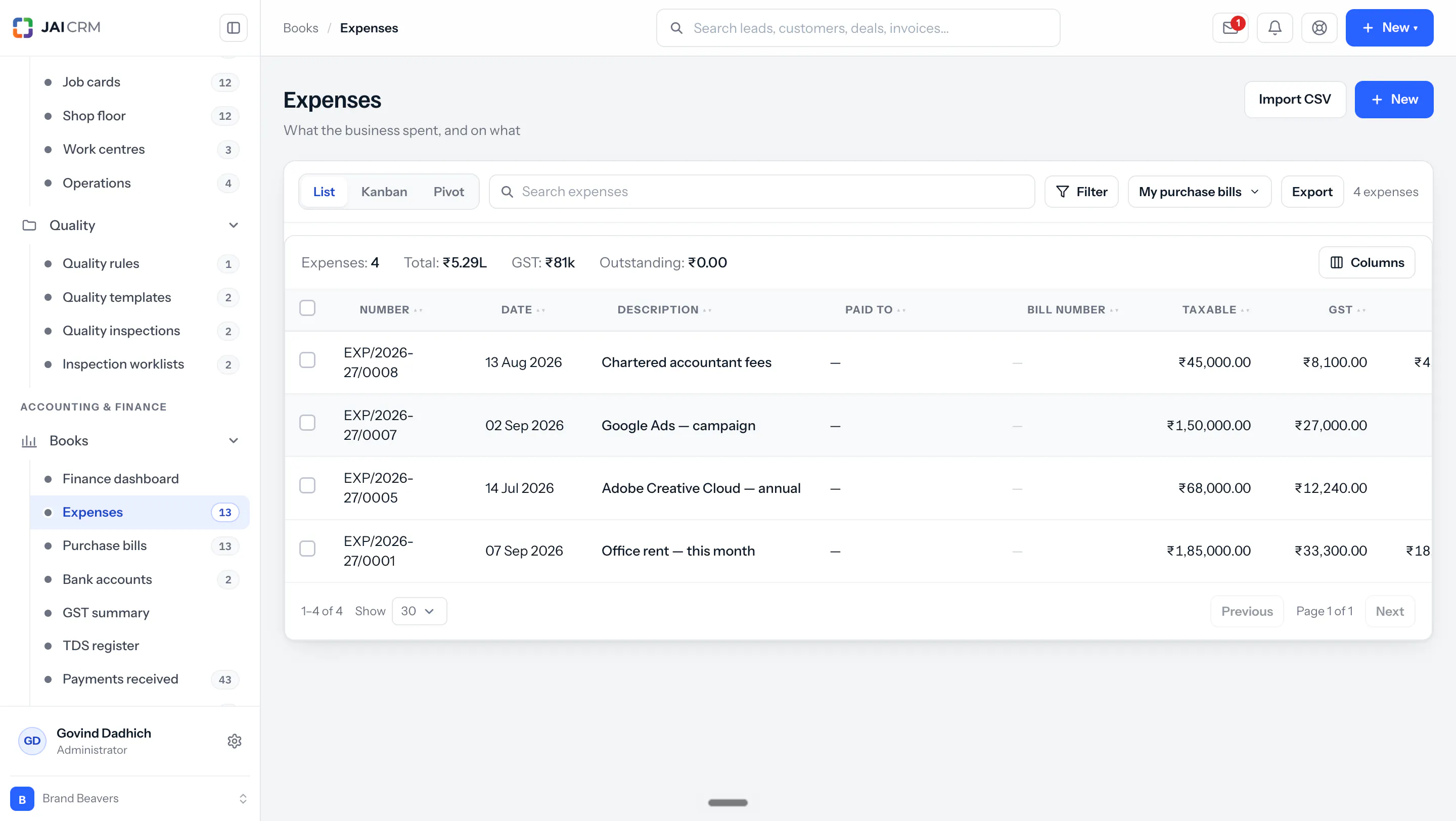1456x821 pixels.
Task: Collapse the Quality section chevron
Action: [234, 225]
